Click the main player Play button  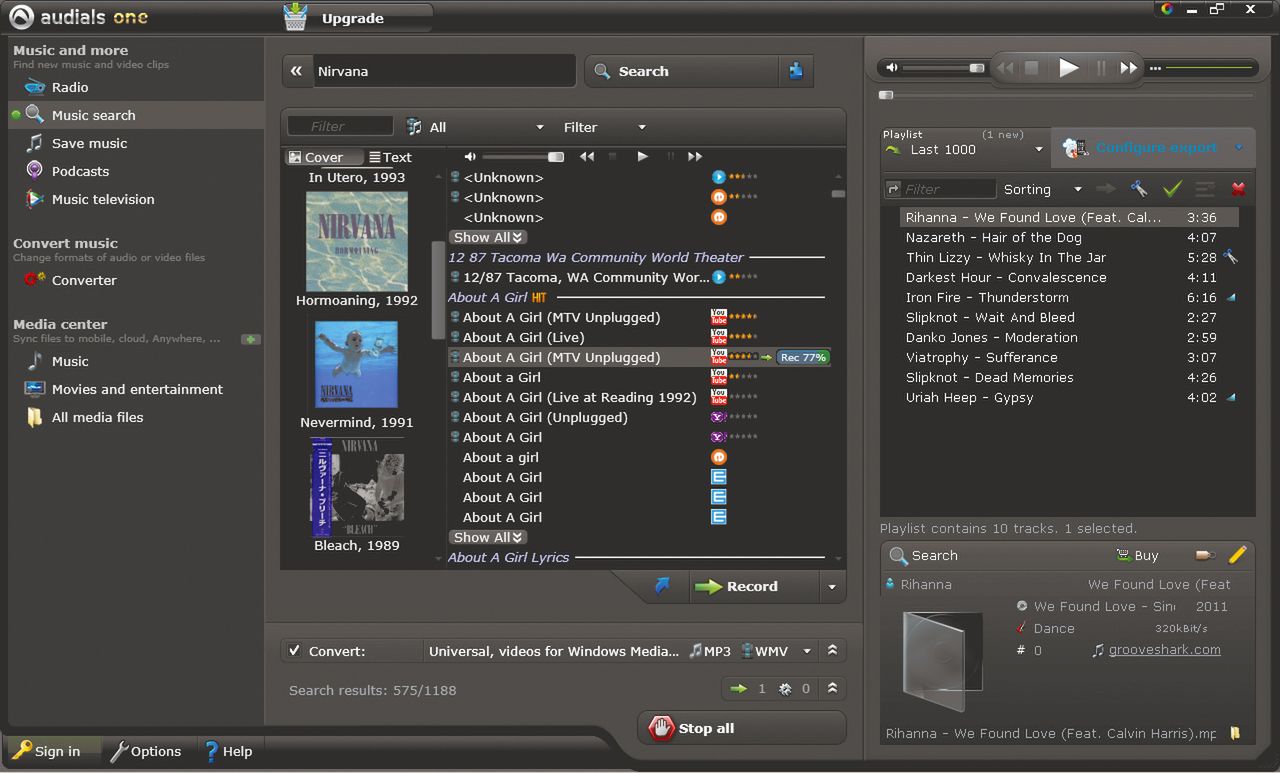pyautogui.click(x=1069, y=68)
